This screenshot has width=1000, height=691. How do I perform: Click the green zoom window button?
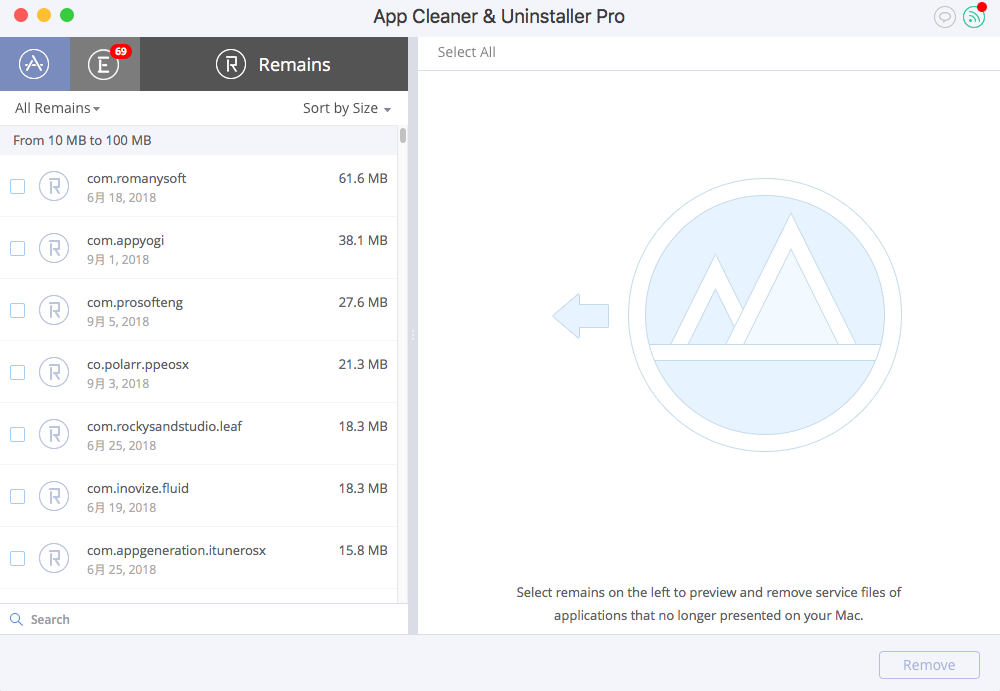pyautogui.click(x=67, y=15)
